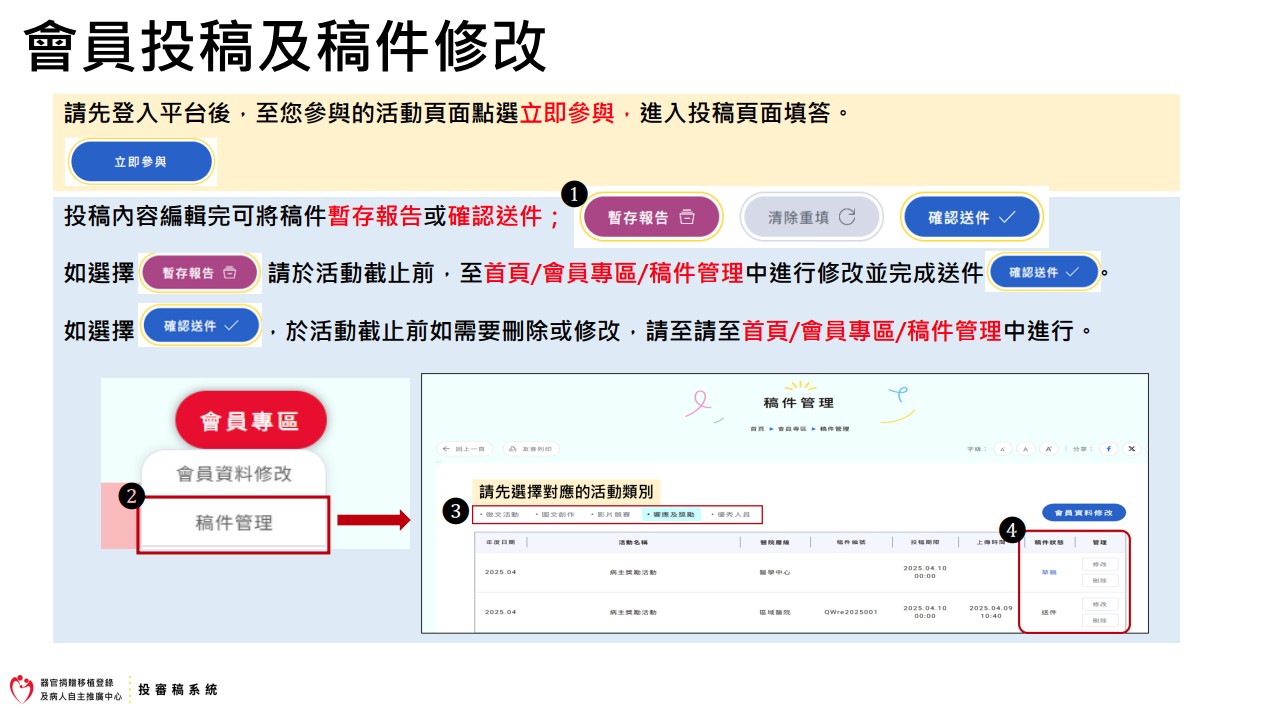Select the 優秀人員 category option
Viewport: 1280px width, 717px height.
tap(729, 514)
